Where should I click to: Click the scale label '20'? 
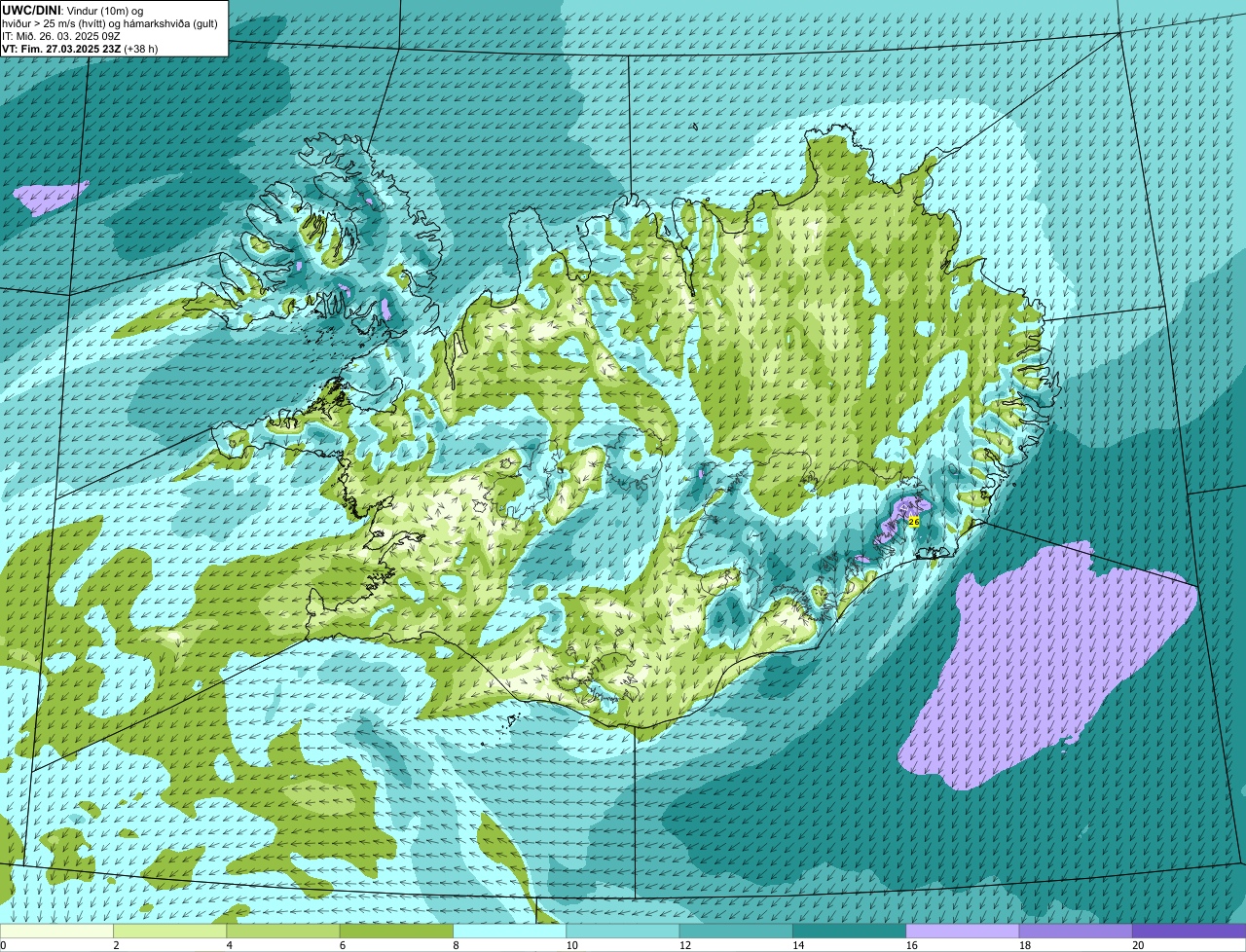point(1138,945)
